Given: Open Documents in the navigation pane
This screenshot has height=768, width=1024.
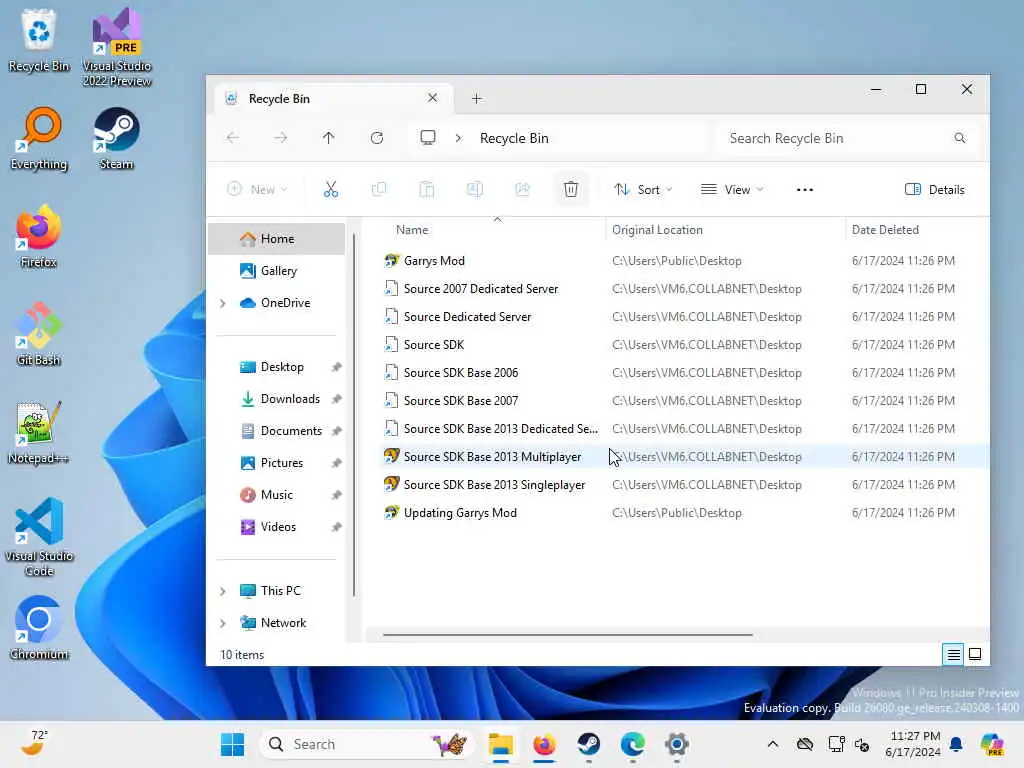Looking at the screenshot, I should pyautogui.click(x=276, y=431).
